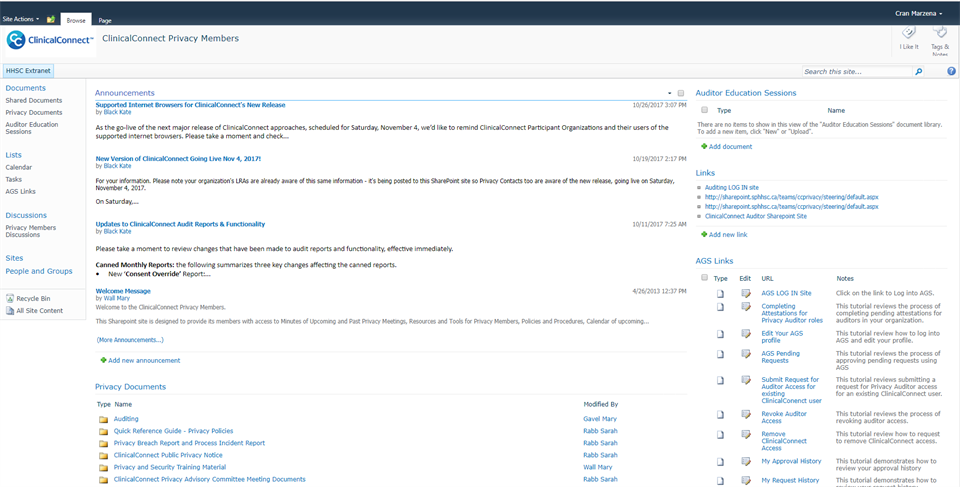Switch to the Page ribbon tab
The image size is (960, 487).
pos(105,20)
